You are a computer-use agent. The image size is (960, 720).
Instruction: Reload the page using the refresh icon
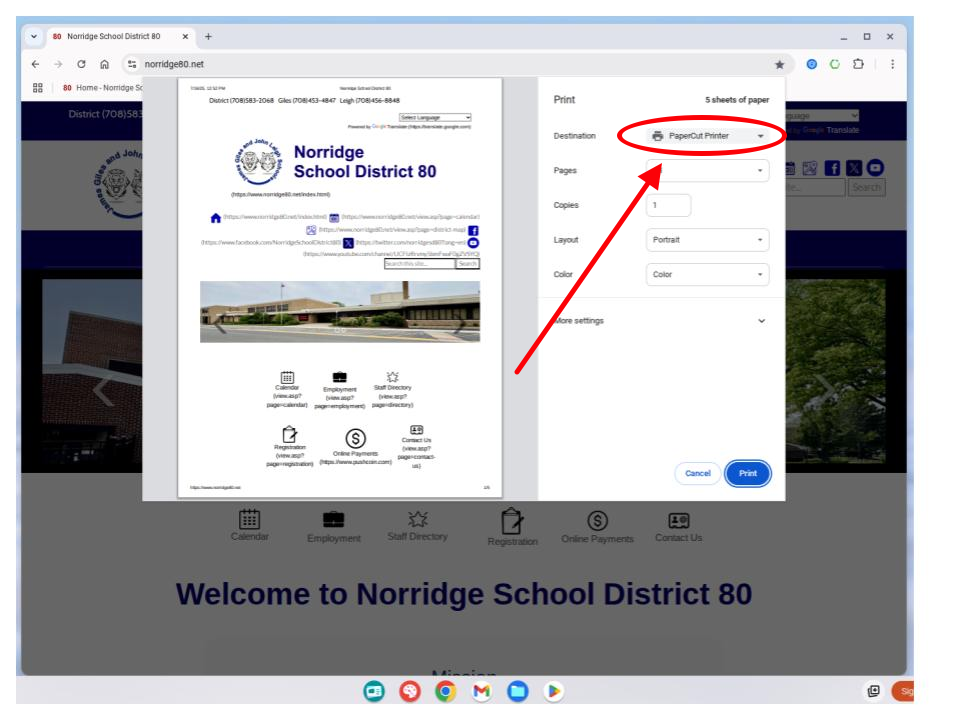coord(82,64)
